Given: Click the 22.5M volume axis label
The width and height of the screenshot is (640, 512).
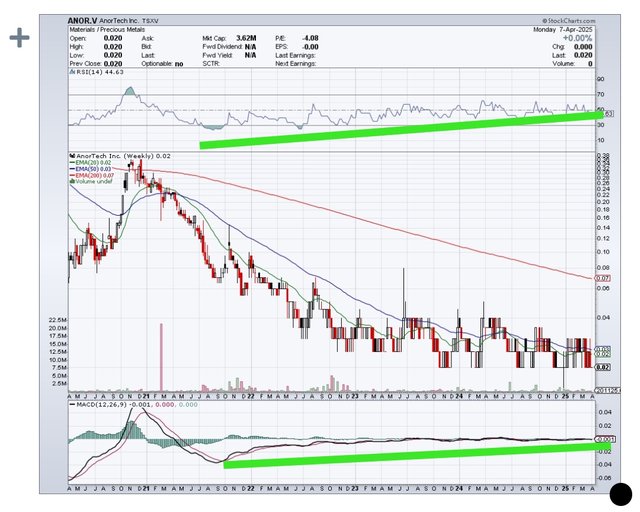Looking at the screenshot, I should pyautogui.click(x=58, y=319).
